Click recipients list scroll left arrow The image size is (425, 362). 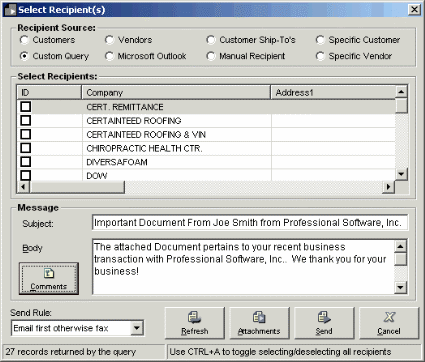click(23, 187)
